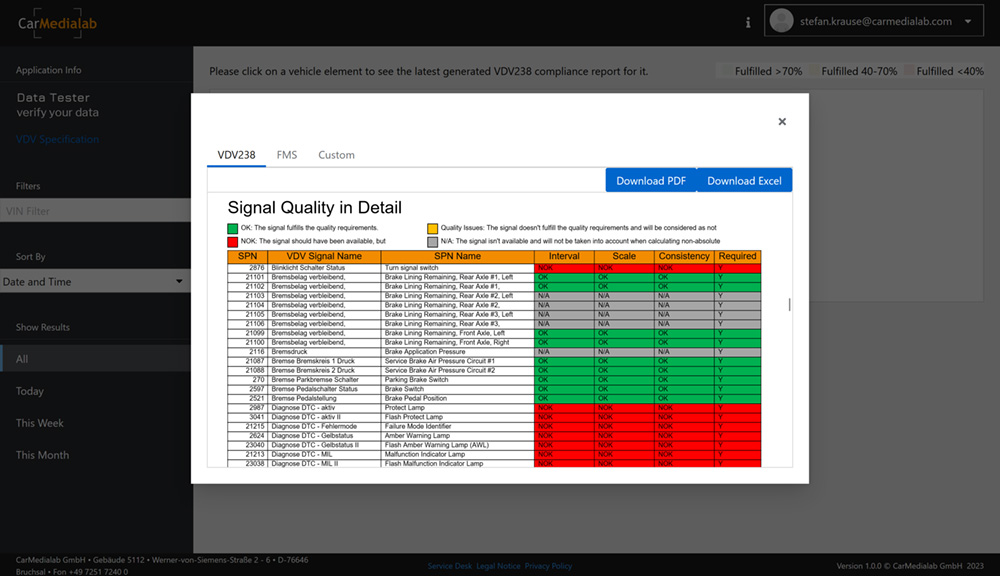Open the CarMedialab logo home link
The height and width of the screenshot is (576, 1000).
click(x=57, y=24)
